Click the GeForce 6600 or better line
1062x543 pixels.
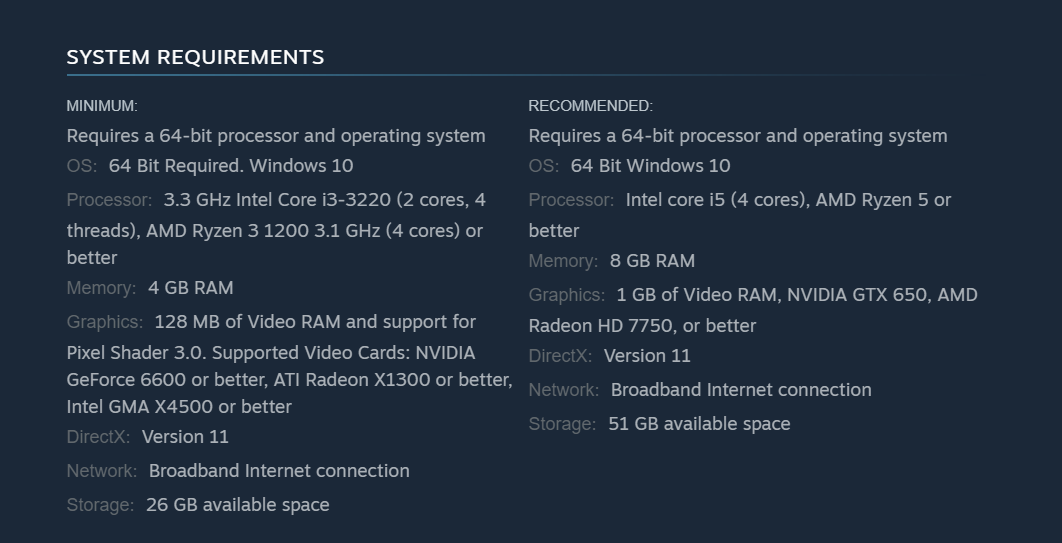289,380
